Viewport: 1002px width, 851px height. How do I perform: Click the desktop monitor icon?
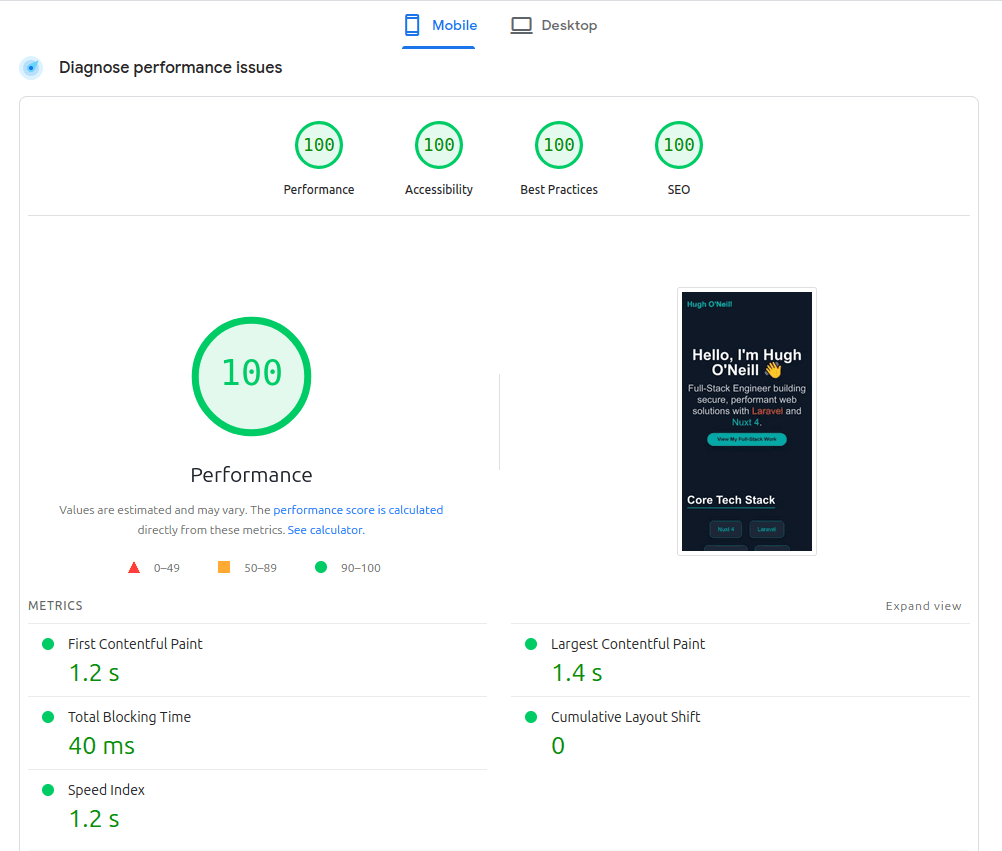521,24
